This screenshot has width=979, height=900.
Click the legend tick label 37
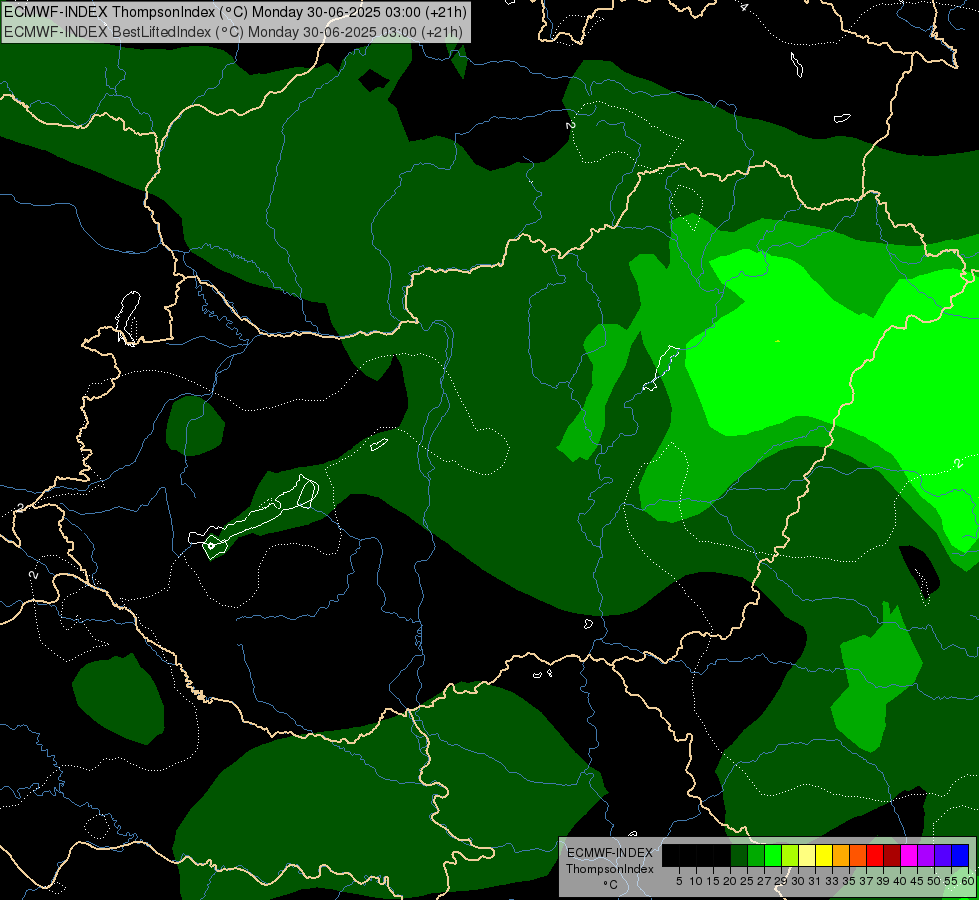point(866,881)
